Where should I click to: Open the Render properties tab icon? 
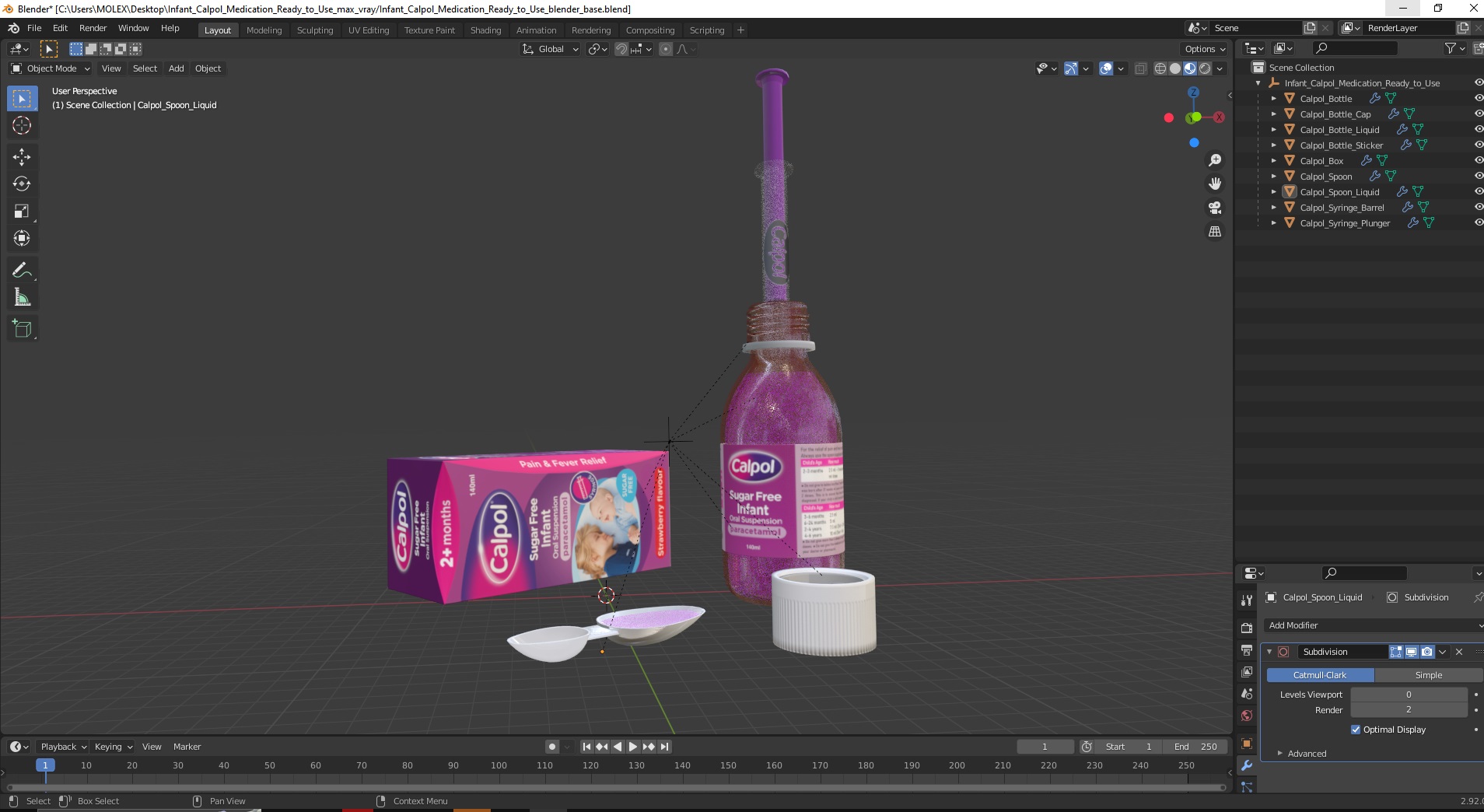[1247, 628]
